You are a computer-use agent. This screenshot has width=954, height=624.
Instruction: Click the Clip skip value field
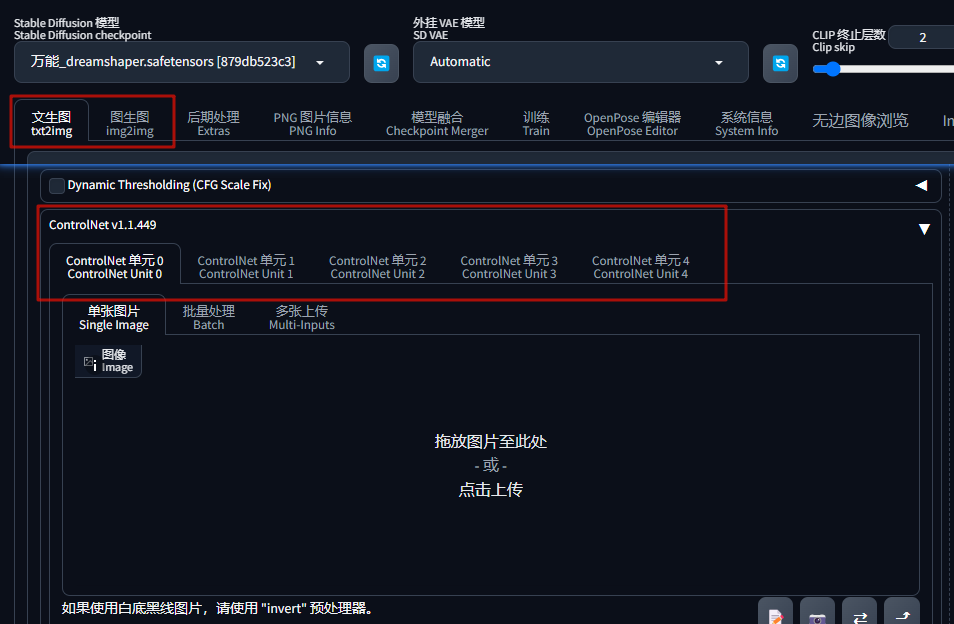tap(921, 37)
